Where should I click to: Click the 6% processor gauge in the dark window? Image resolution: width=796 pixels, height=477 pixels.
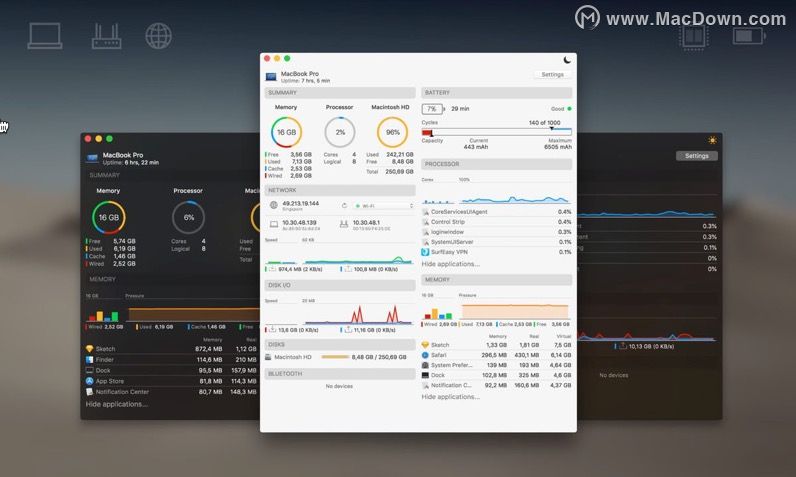point(188,217)
